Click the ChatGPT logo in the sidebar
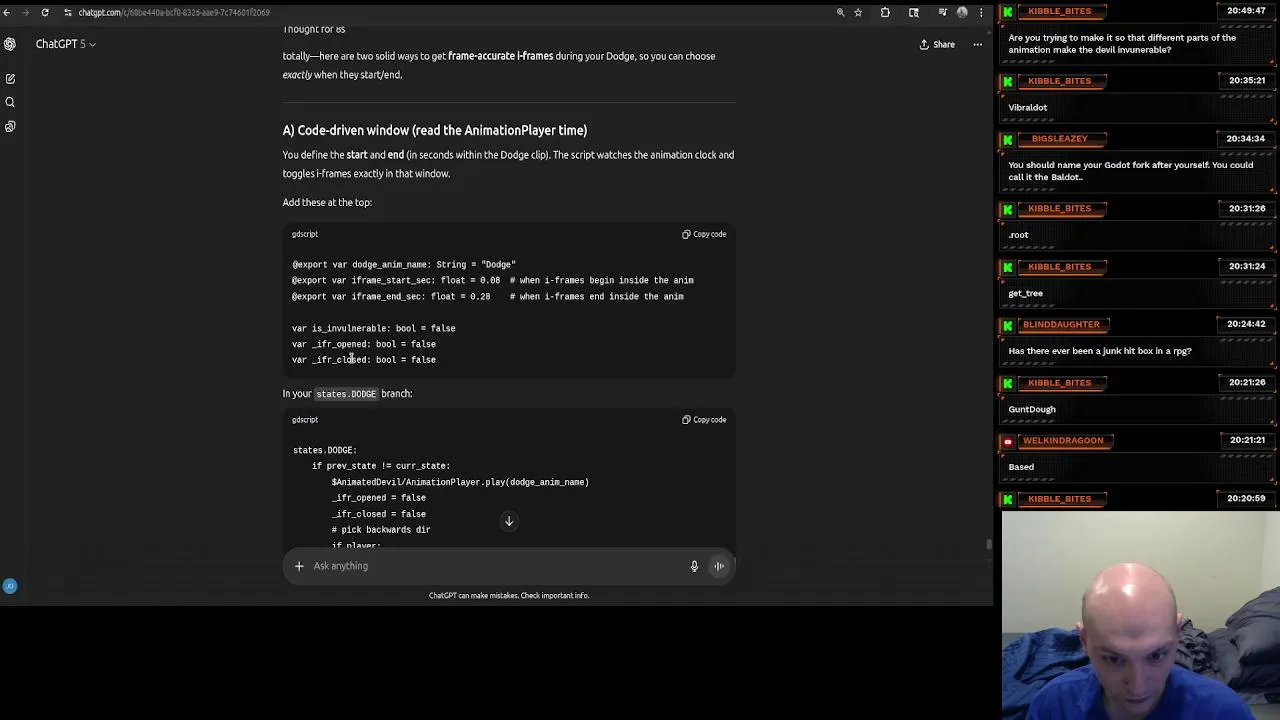1280x720 pixels. tap(10, 44)
